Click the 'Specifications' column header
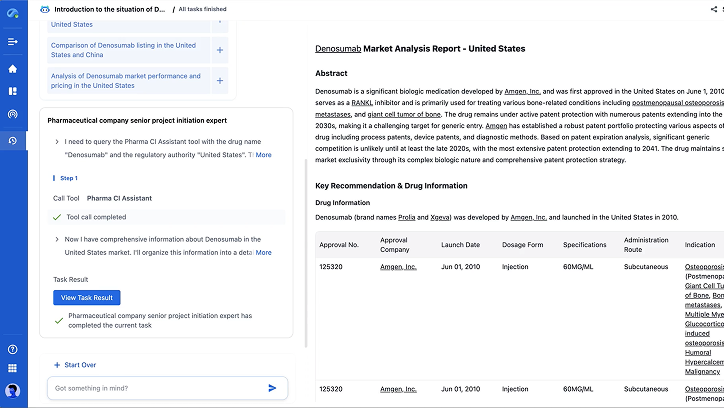 coord(585,245)
